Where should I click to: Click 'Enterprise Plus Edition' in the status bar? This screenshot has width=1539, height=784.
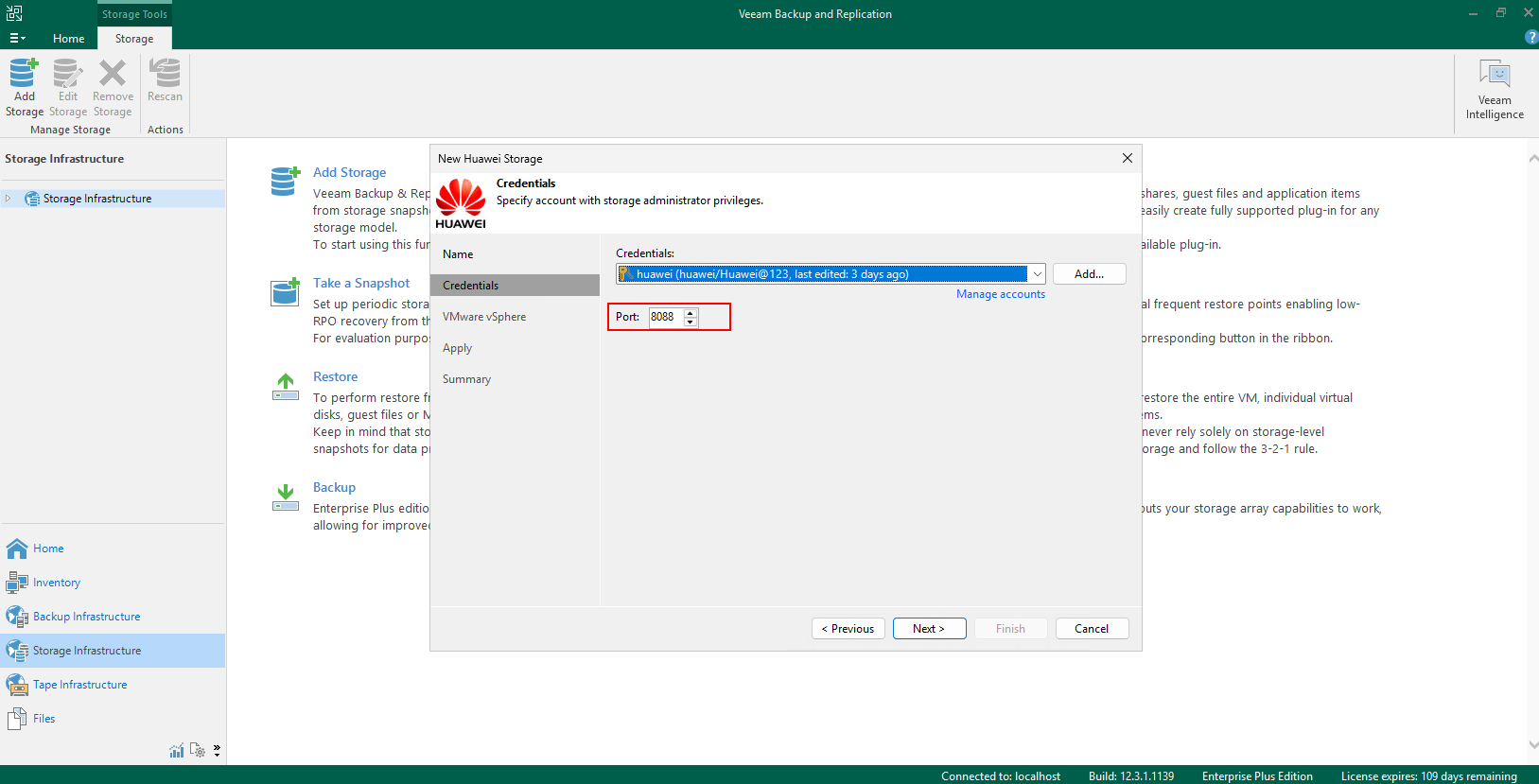click(1257, 776)
